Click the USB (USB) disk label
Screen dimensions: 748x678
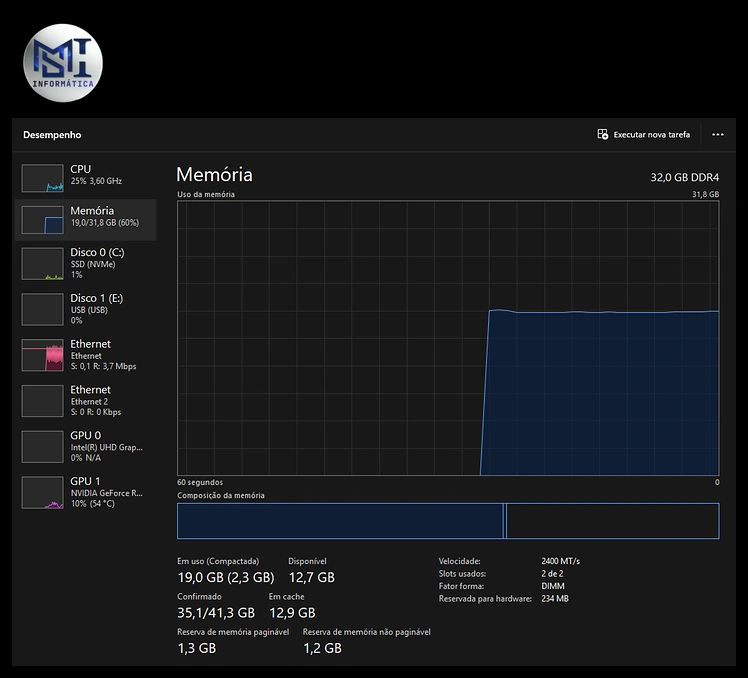tap(89, 310)
